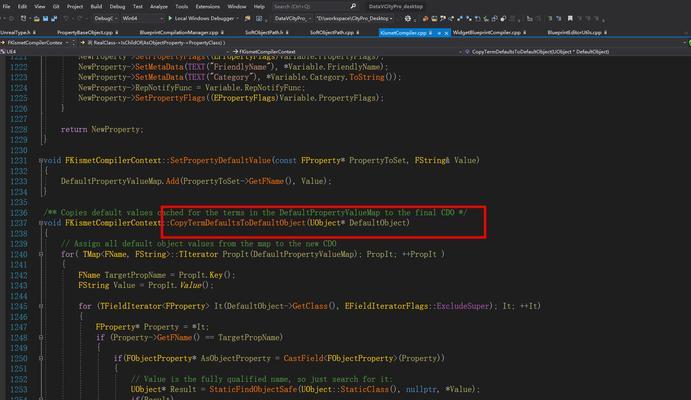Open the CopyTermDefaultsToDefaultObject member dropdown
The height and width of the screenshot is (400, 691).
pyautogui.click(x=575, y=52)
